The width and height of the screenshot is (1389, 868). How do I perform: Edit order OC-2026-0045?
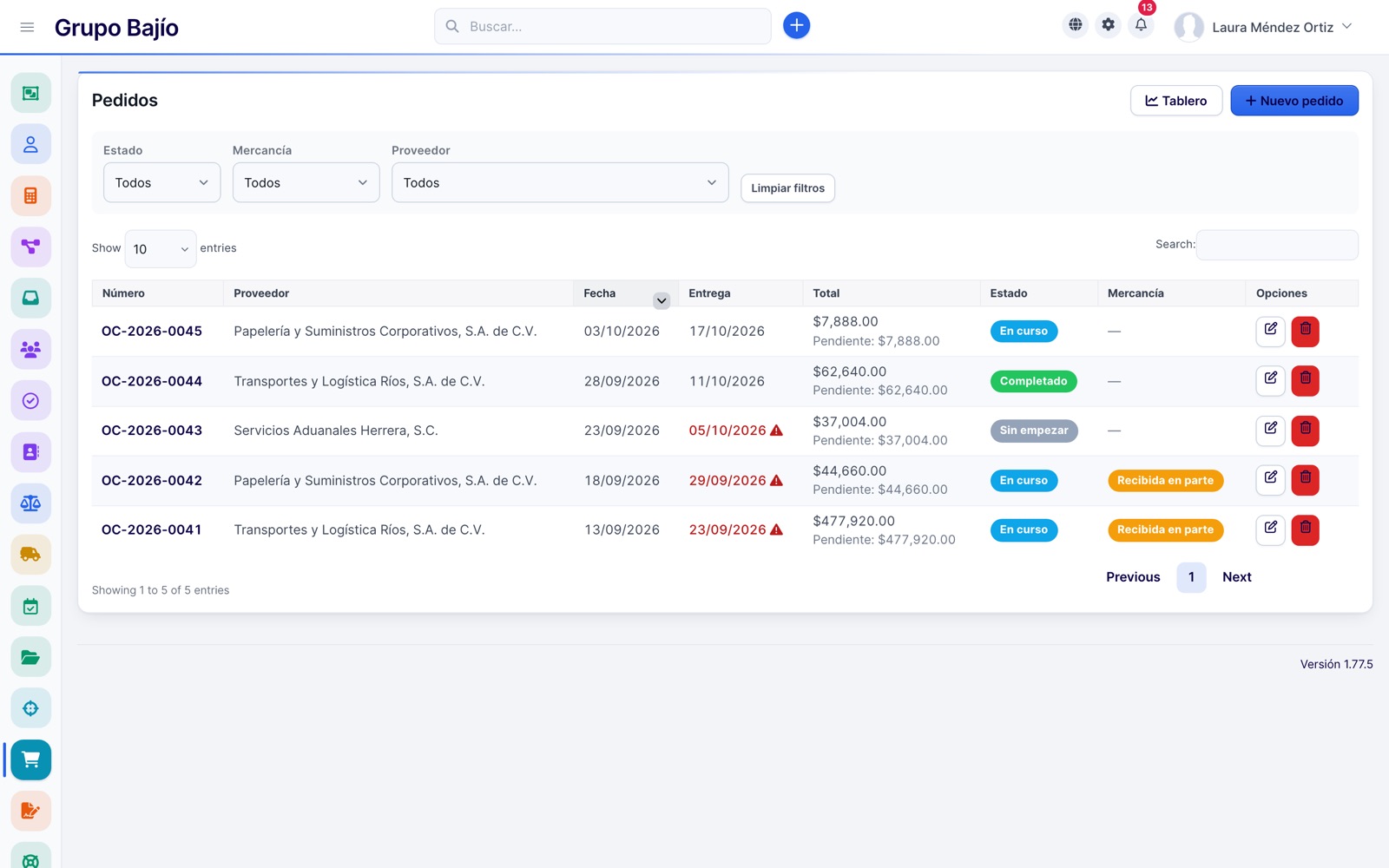(1270, 331)
